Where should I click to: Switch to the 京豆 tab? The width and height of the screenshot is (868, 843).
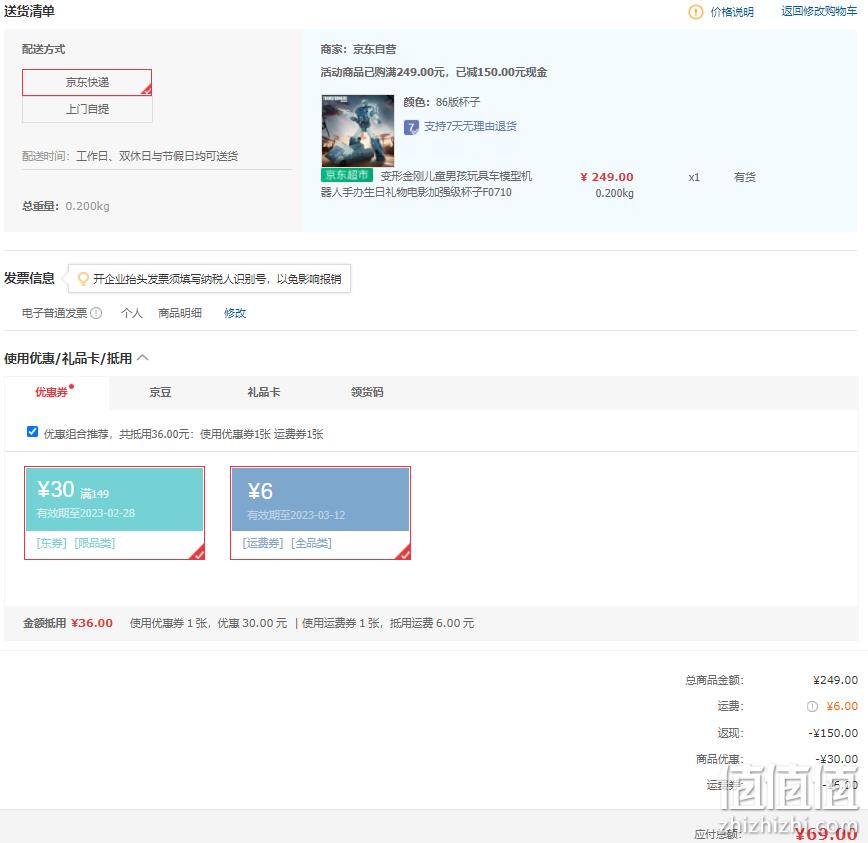(160, 392)
